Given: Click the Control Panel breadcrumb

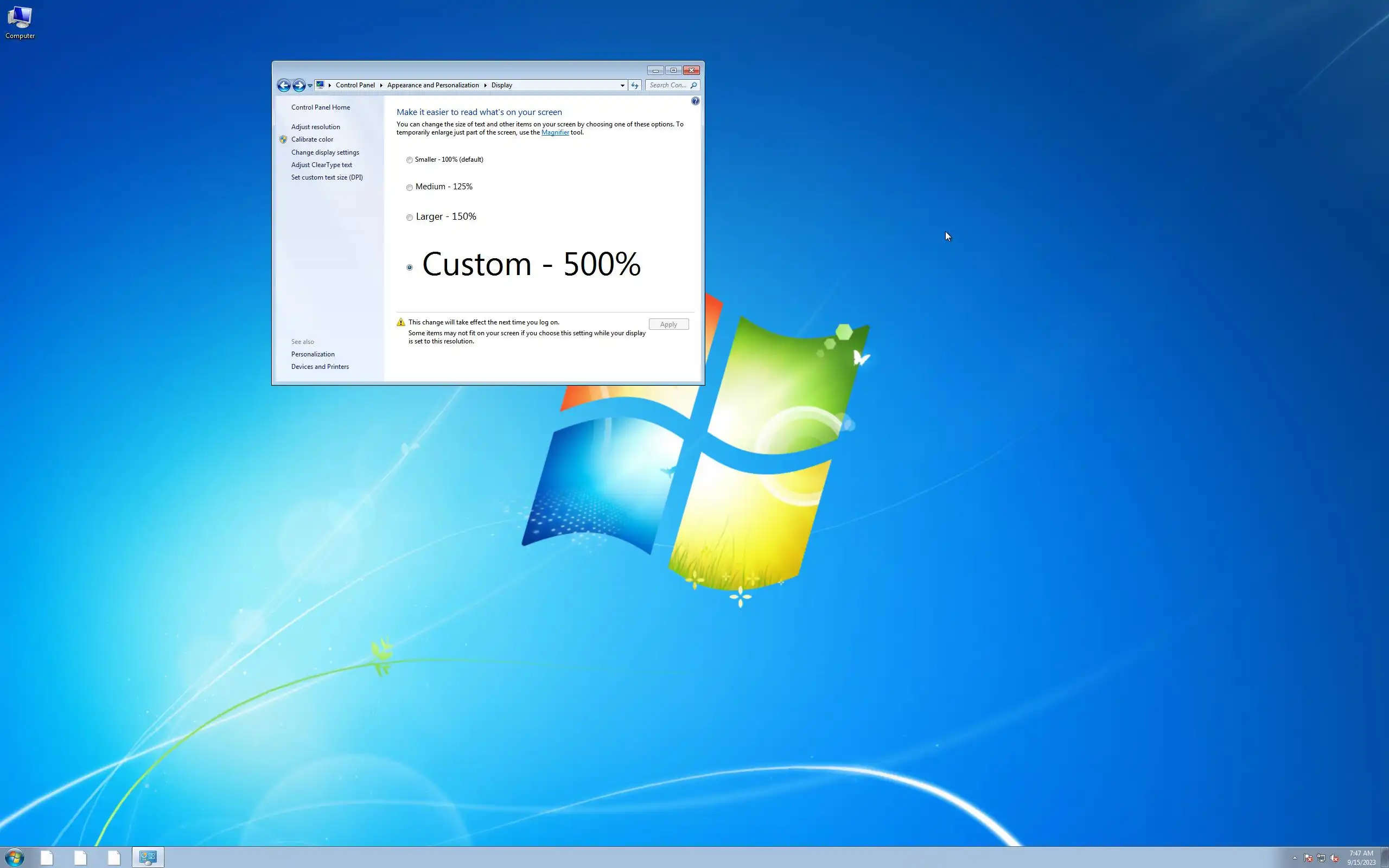Looking at the screenshot, I should [355, 85].
